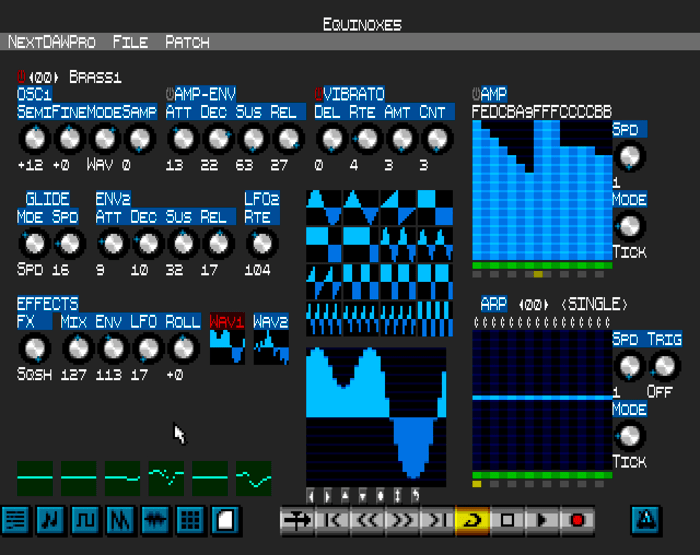This screenshot has width=700, height=555.
Task: Click the ENV2 Dec knob showing 10
Action: (148, 244)
